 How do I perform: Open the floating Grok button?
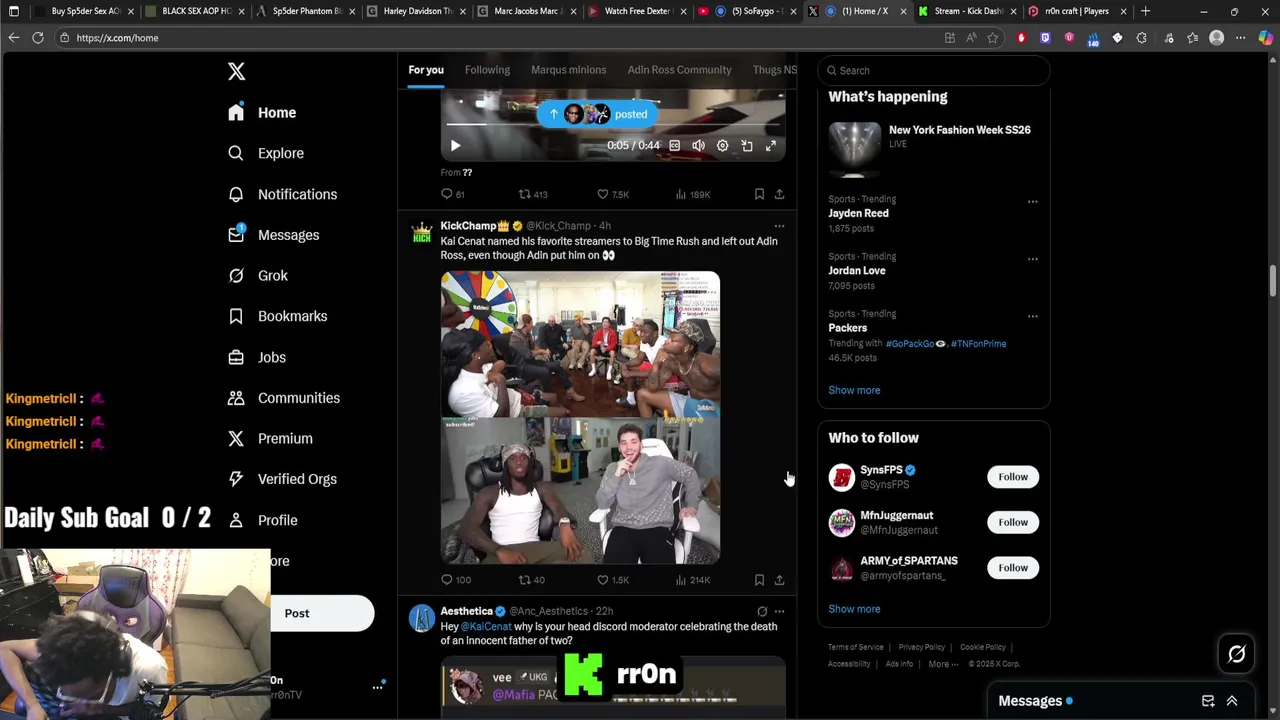pos(1236,655)
